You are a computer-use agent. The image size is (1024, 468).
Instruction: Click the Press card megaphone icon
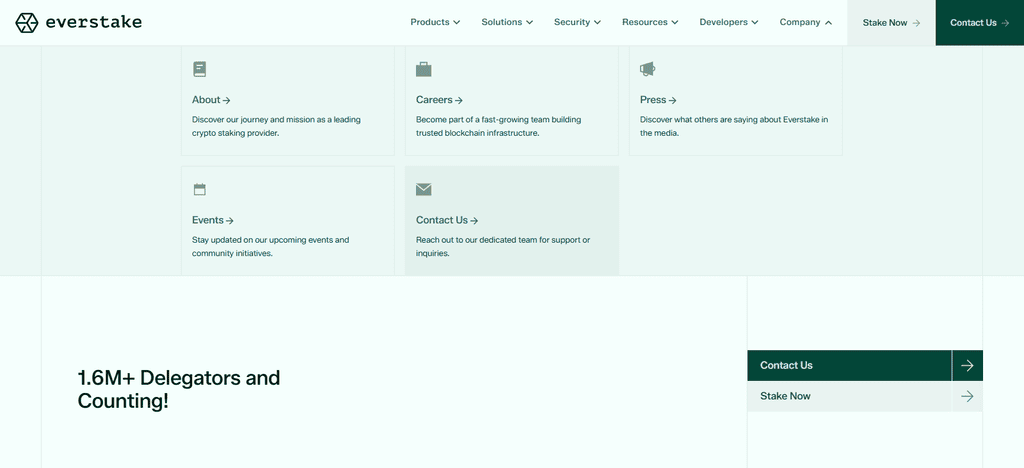tap(648, 69)
